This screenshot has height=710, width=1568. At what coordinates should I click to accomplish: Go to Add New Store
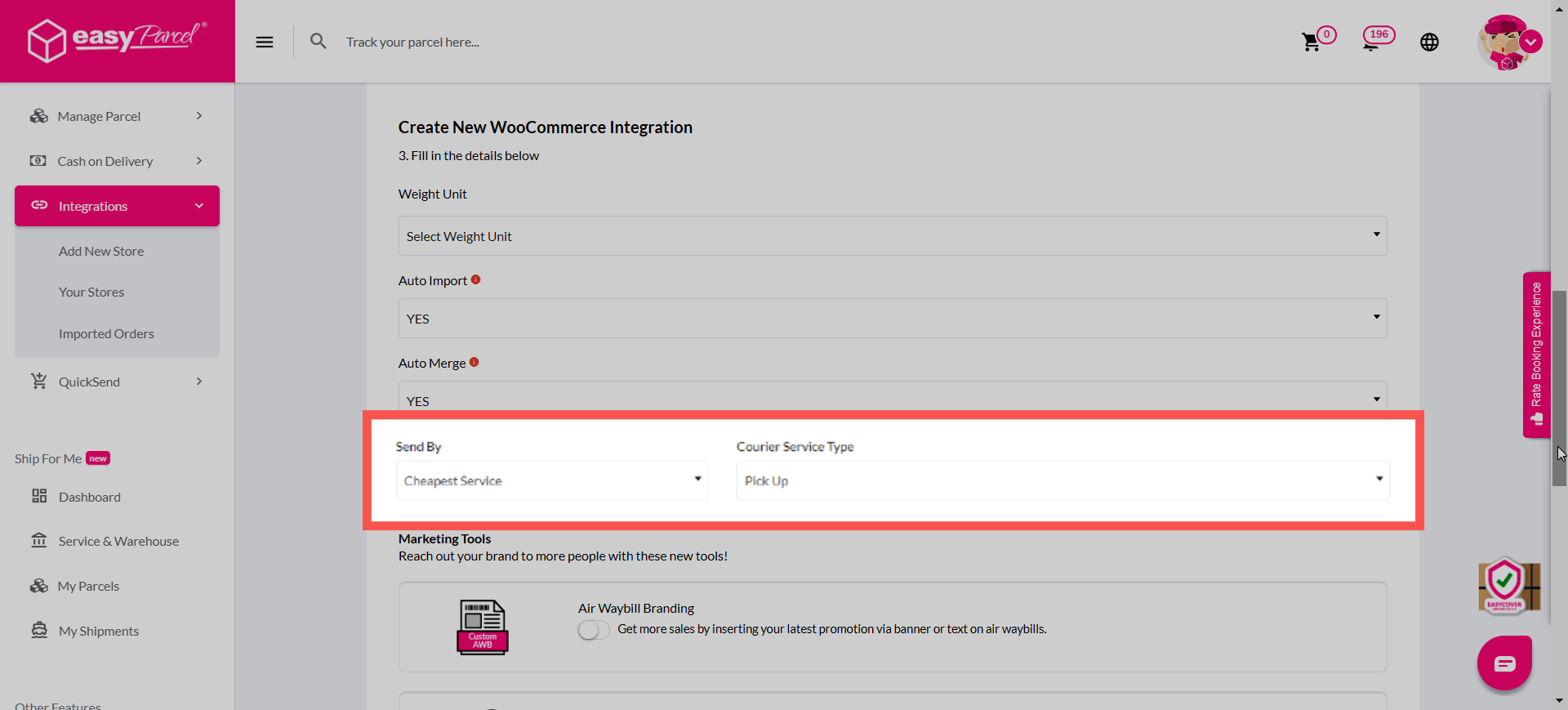(101, 251)
